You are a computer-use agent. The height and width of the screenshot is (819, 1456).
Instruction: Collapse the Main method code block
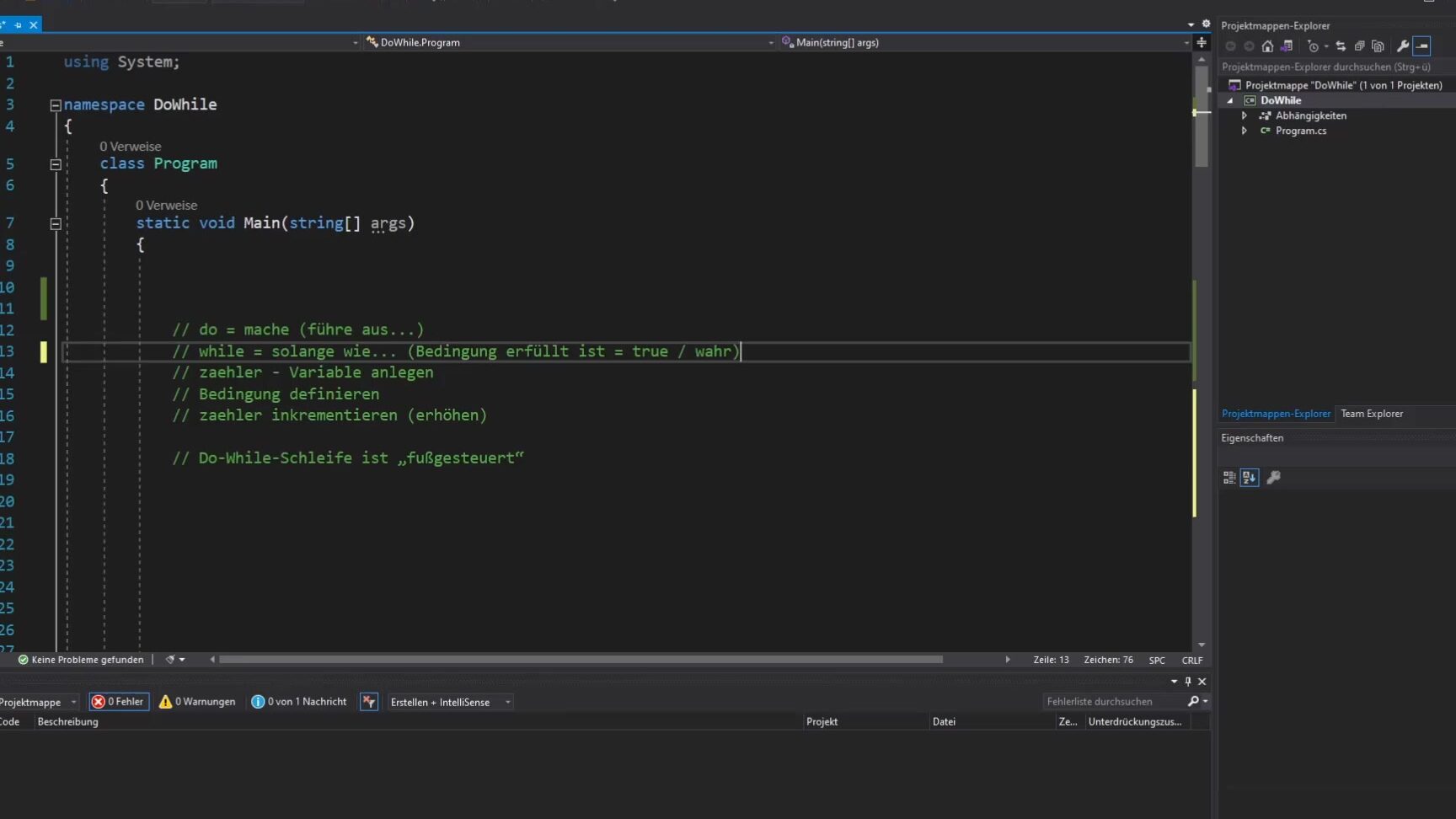point(56,224)
